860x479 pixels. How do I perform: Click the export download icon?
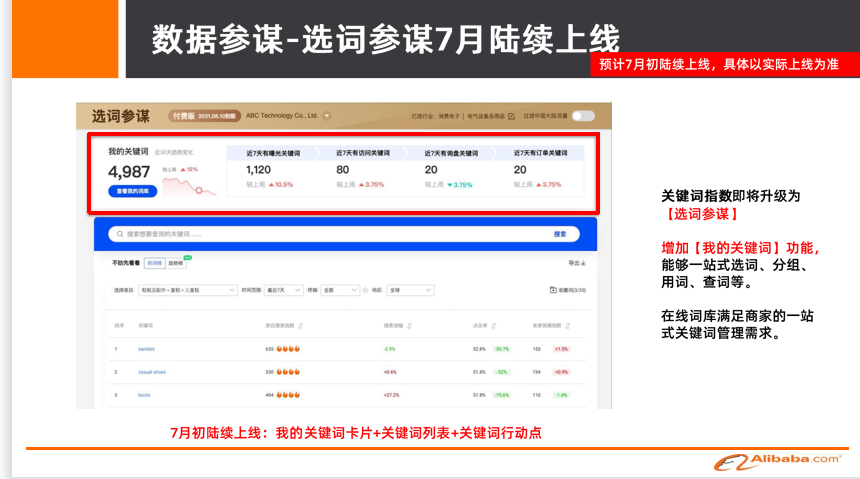pos(583,262)
